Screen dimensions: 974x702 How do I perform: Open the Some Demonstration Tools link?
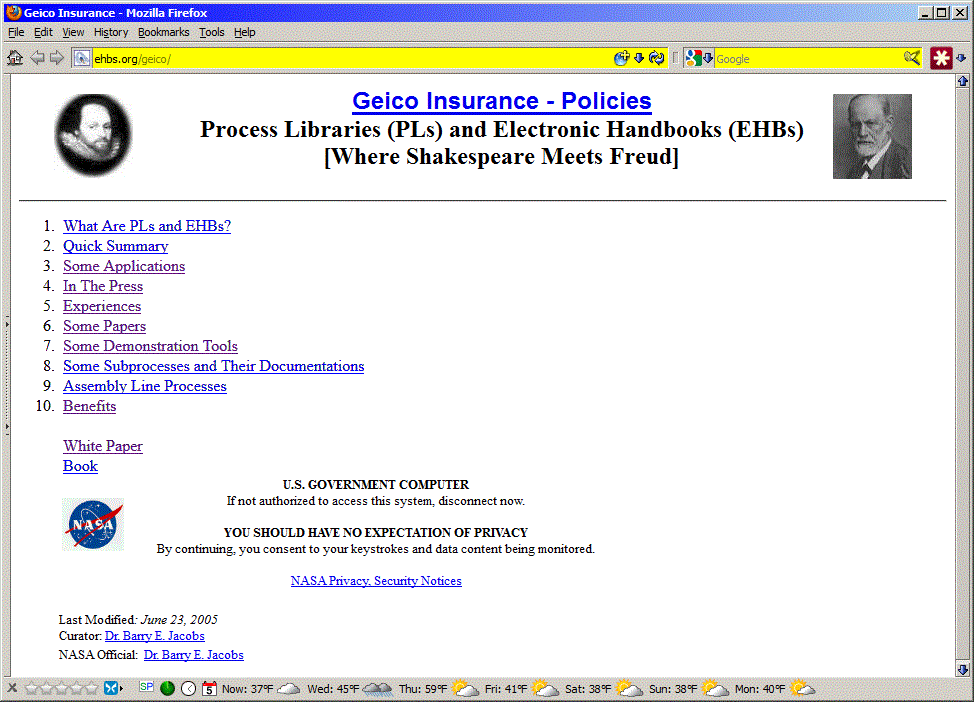[x=150, y=346]
